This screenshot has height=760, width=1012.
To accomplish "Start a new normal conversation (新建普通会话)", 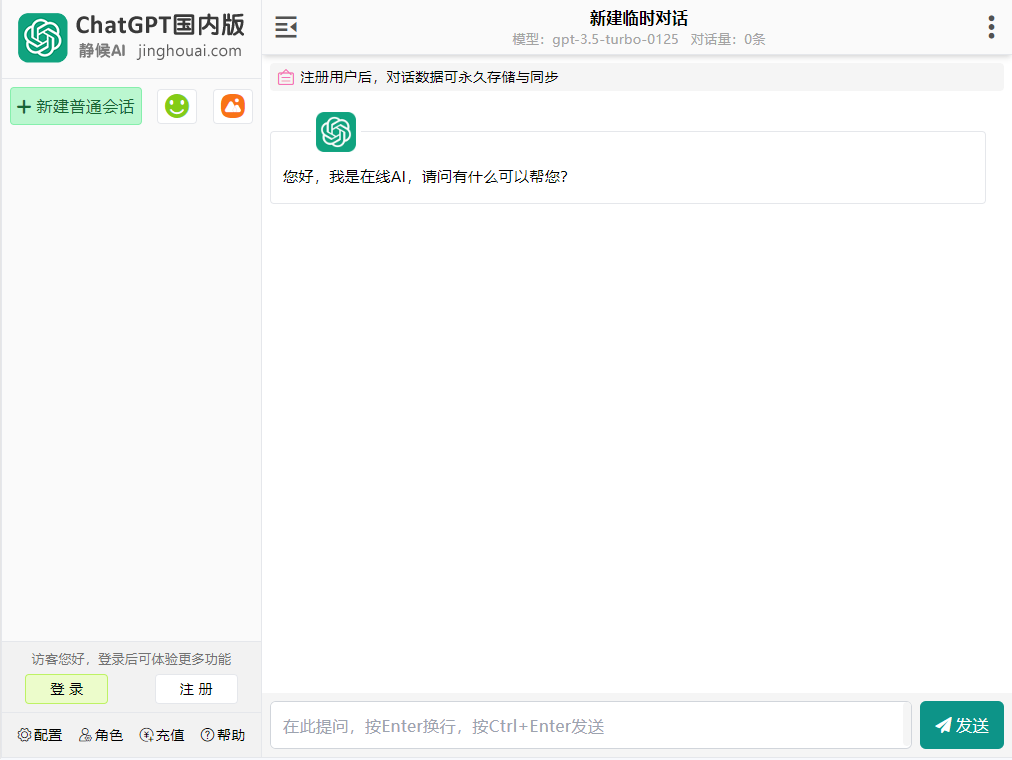I will point(76,106).
